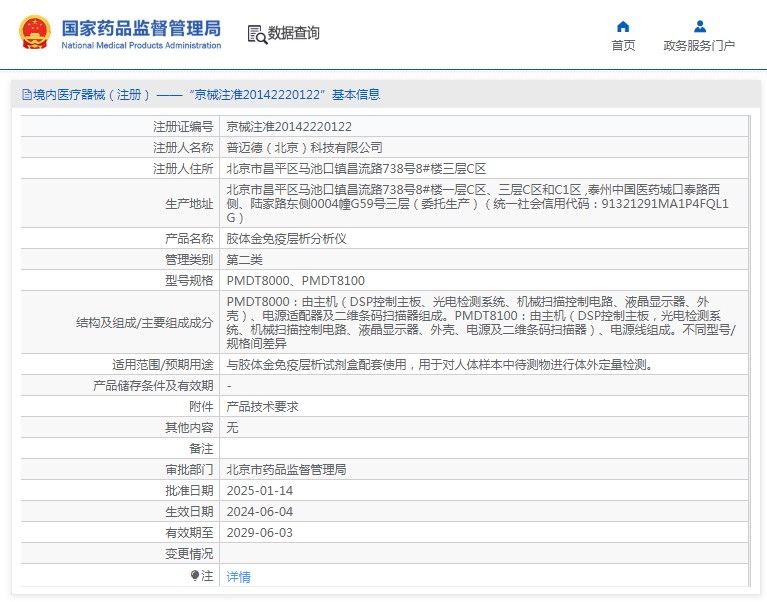Open the 详情 link
Image resolution: width=767 pixels, height=602 pixels.
(239, 577)
